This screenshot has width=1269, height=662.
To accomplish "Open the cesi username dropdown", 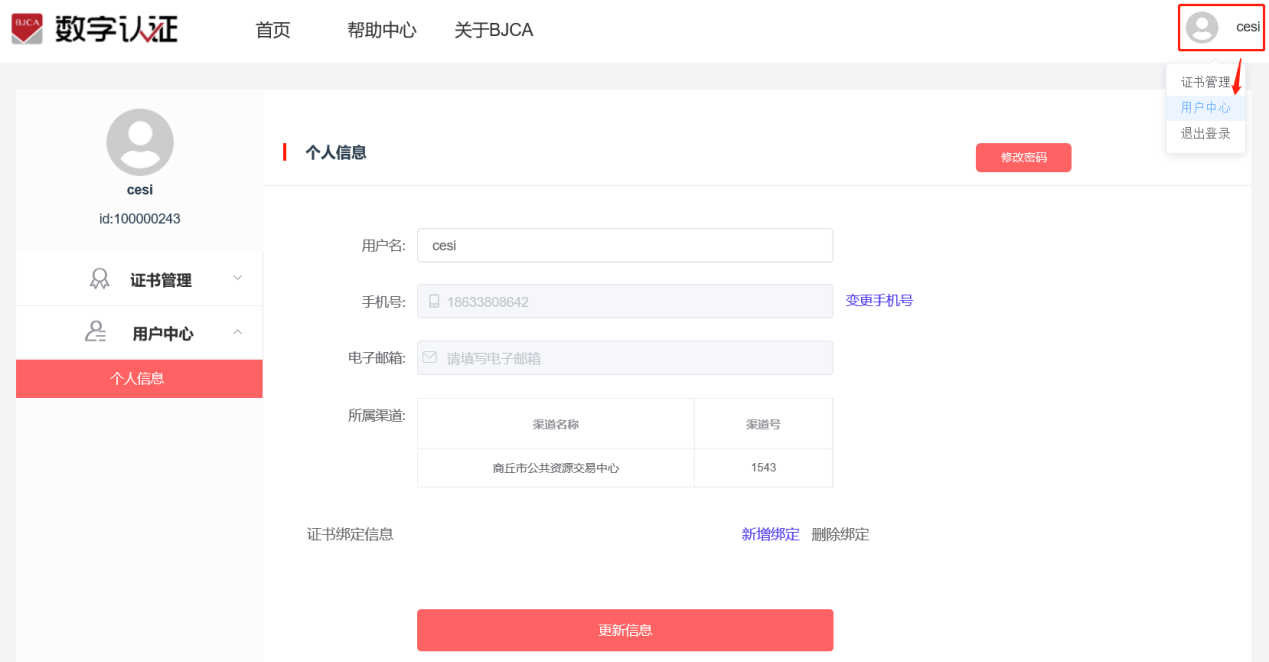I will pos(1248,27).
